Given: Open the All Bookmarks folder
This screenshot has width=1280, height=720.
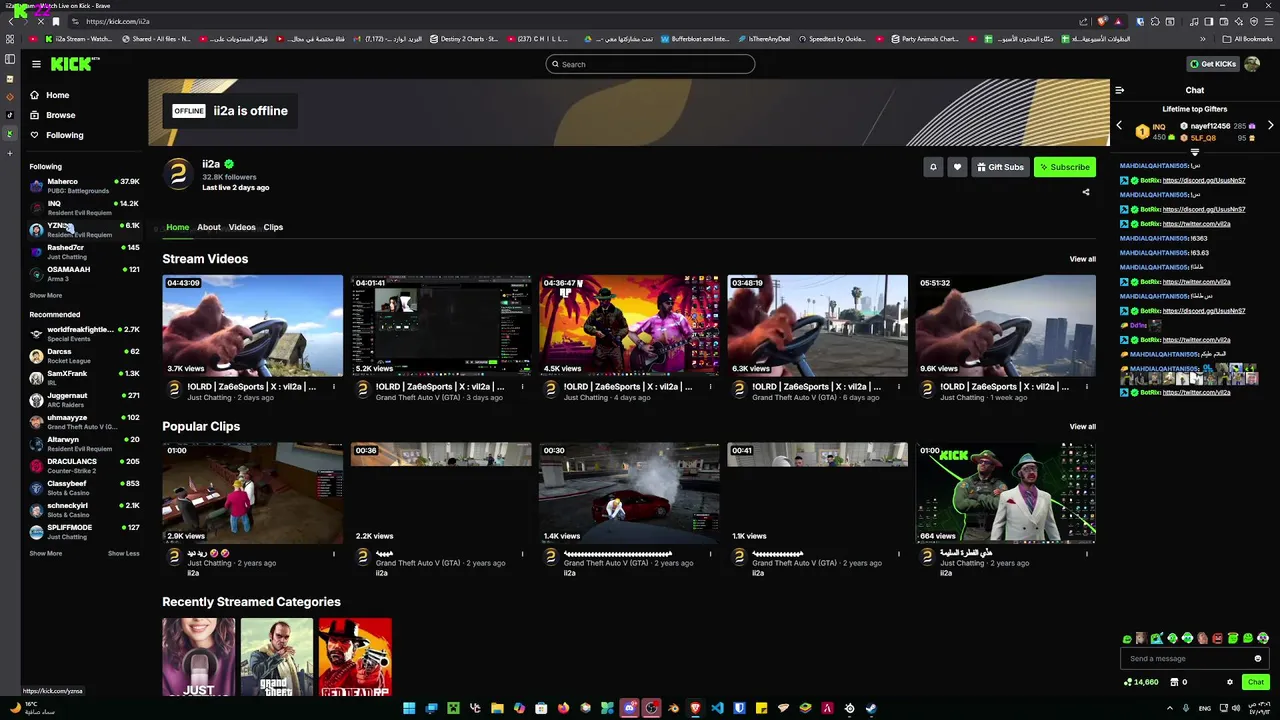Looking at the screenshot, I should point(1247,39).
